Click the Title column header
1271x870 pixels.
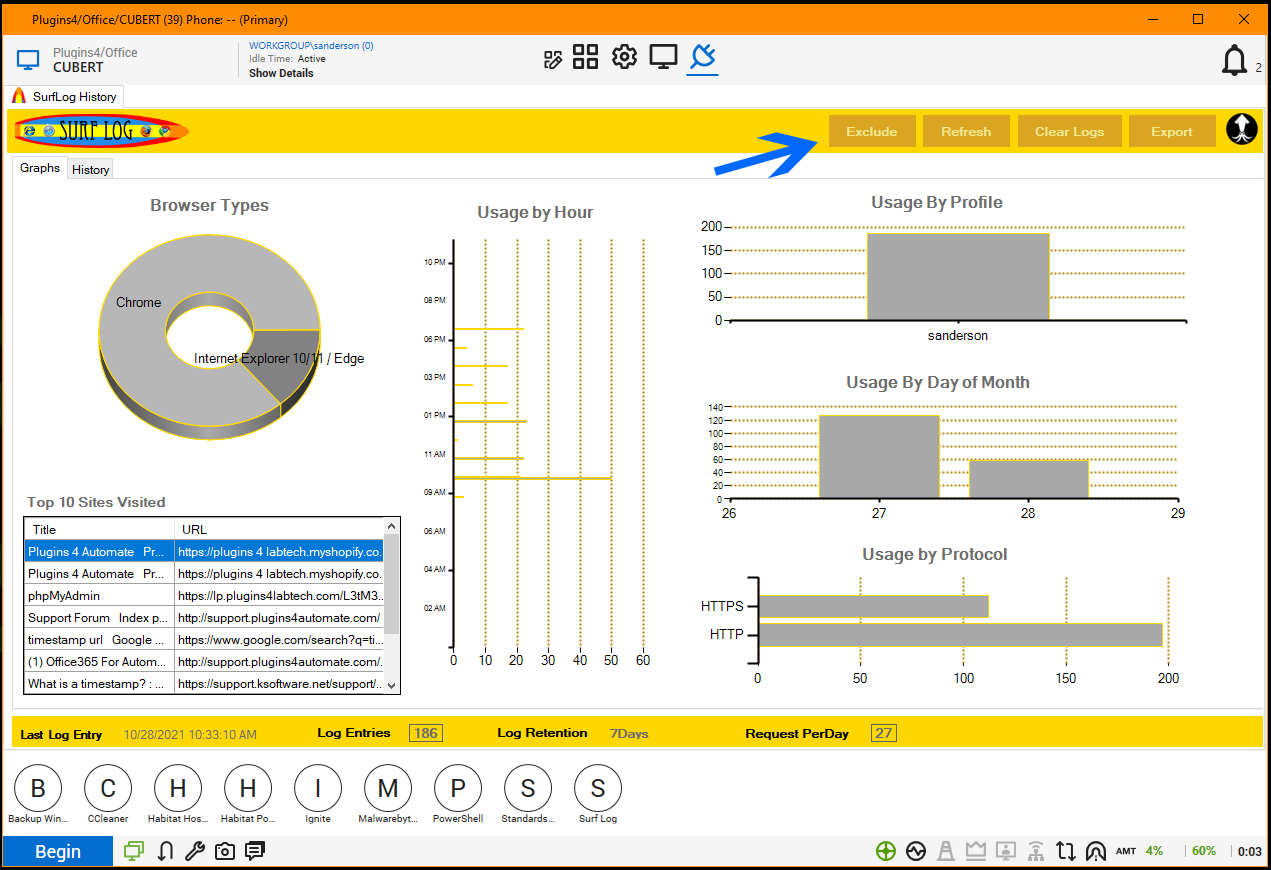point(100,529)
